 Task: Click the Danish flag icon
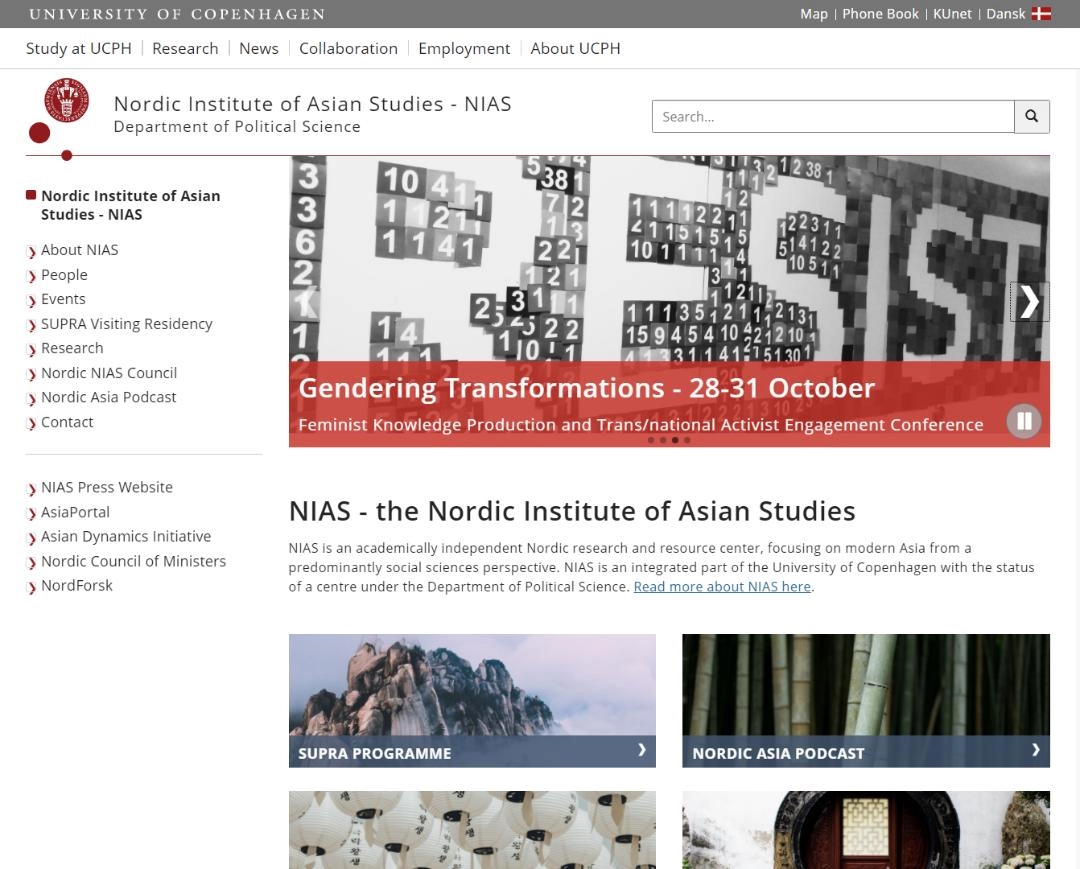pyautogui.click(x=1041, y=14)
